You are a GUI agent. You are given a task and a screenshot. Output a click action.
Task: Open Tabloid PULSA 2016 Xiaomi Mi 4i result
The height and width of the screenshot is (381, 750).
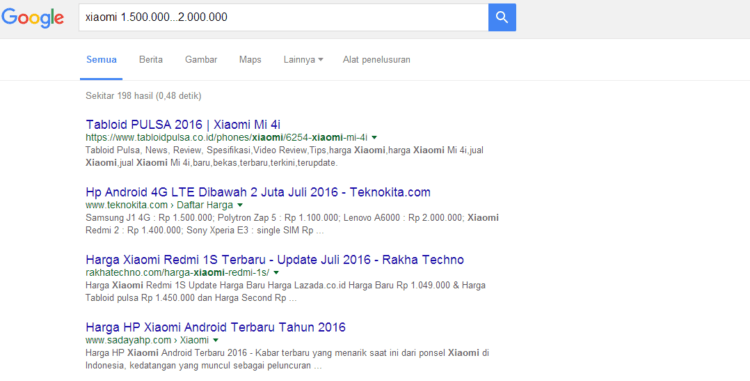point(183,124)
